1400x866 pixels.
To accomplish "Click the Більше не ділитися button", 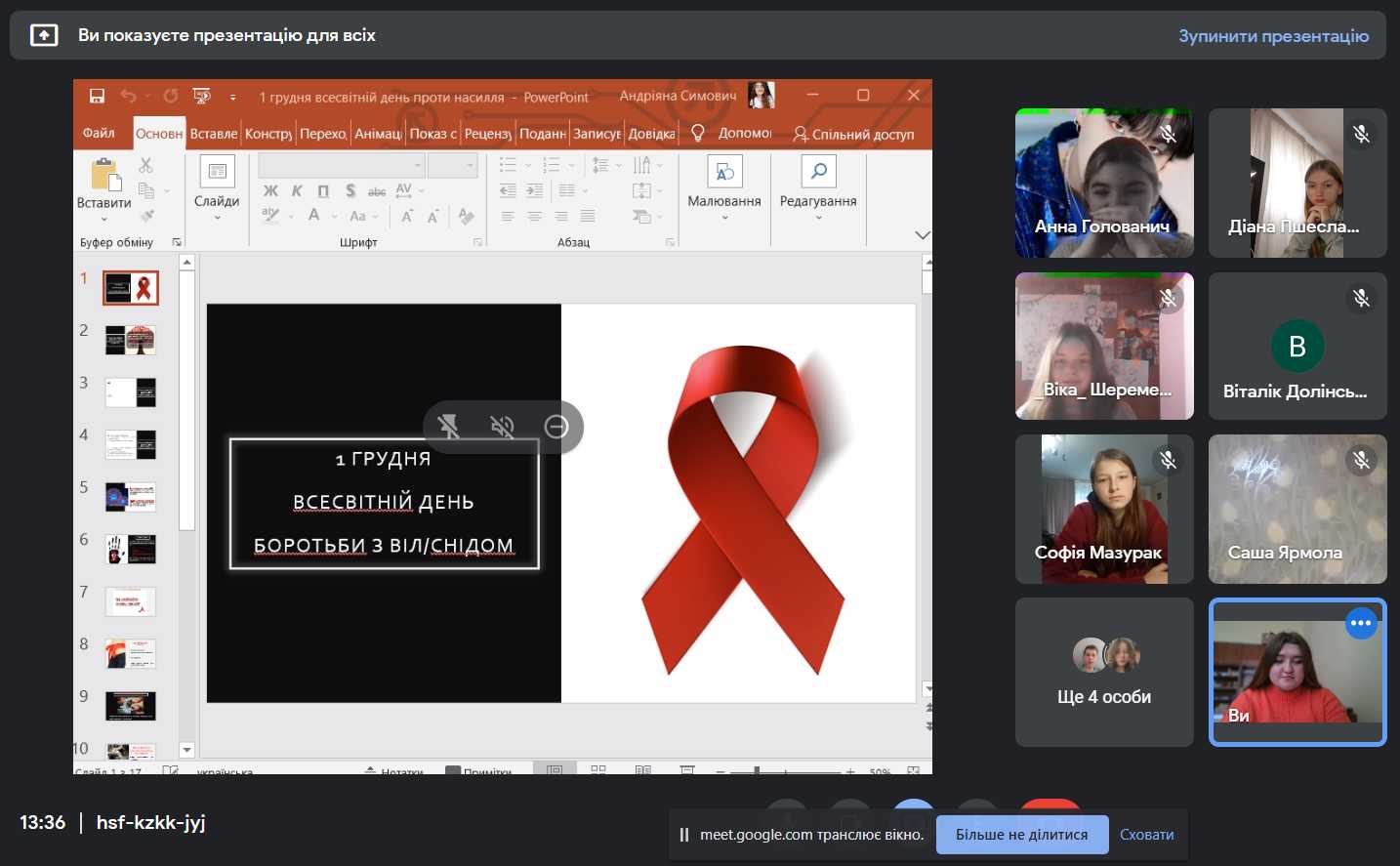I will 1021,835.
